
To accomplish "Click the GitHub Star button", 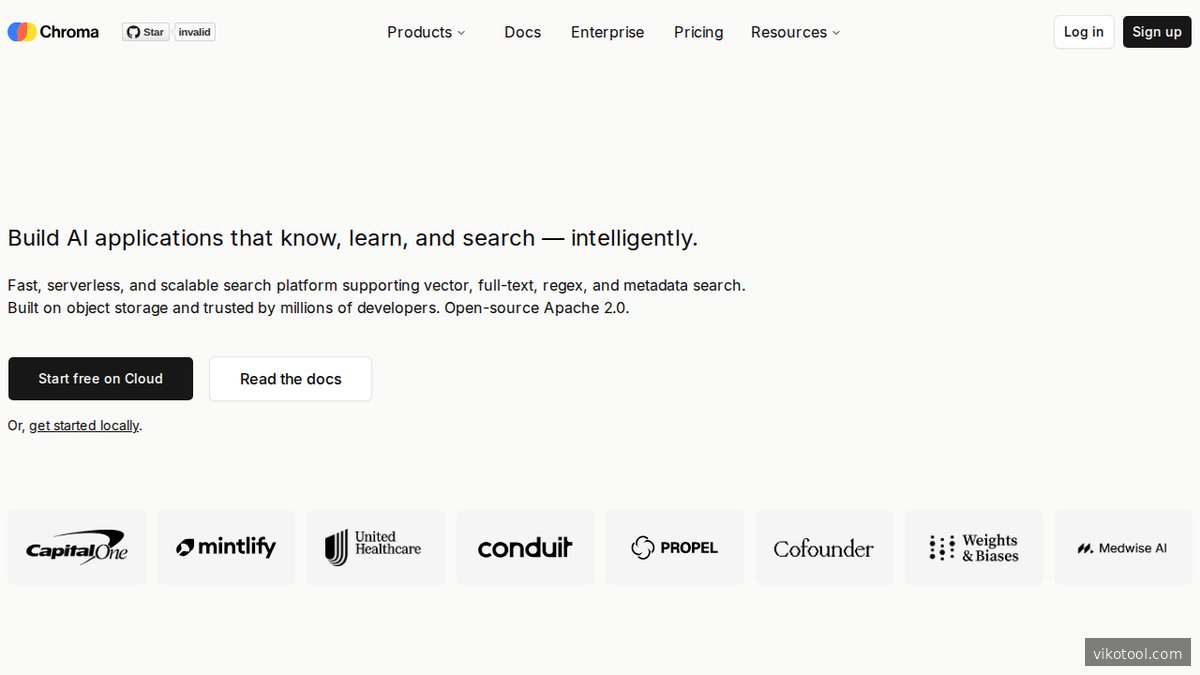I will click(x=146, y=32).
